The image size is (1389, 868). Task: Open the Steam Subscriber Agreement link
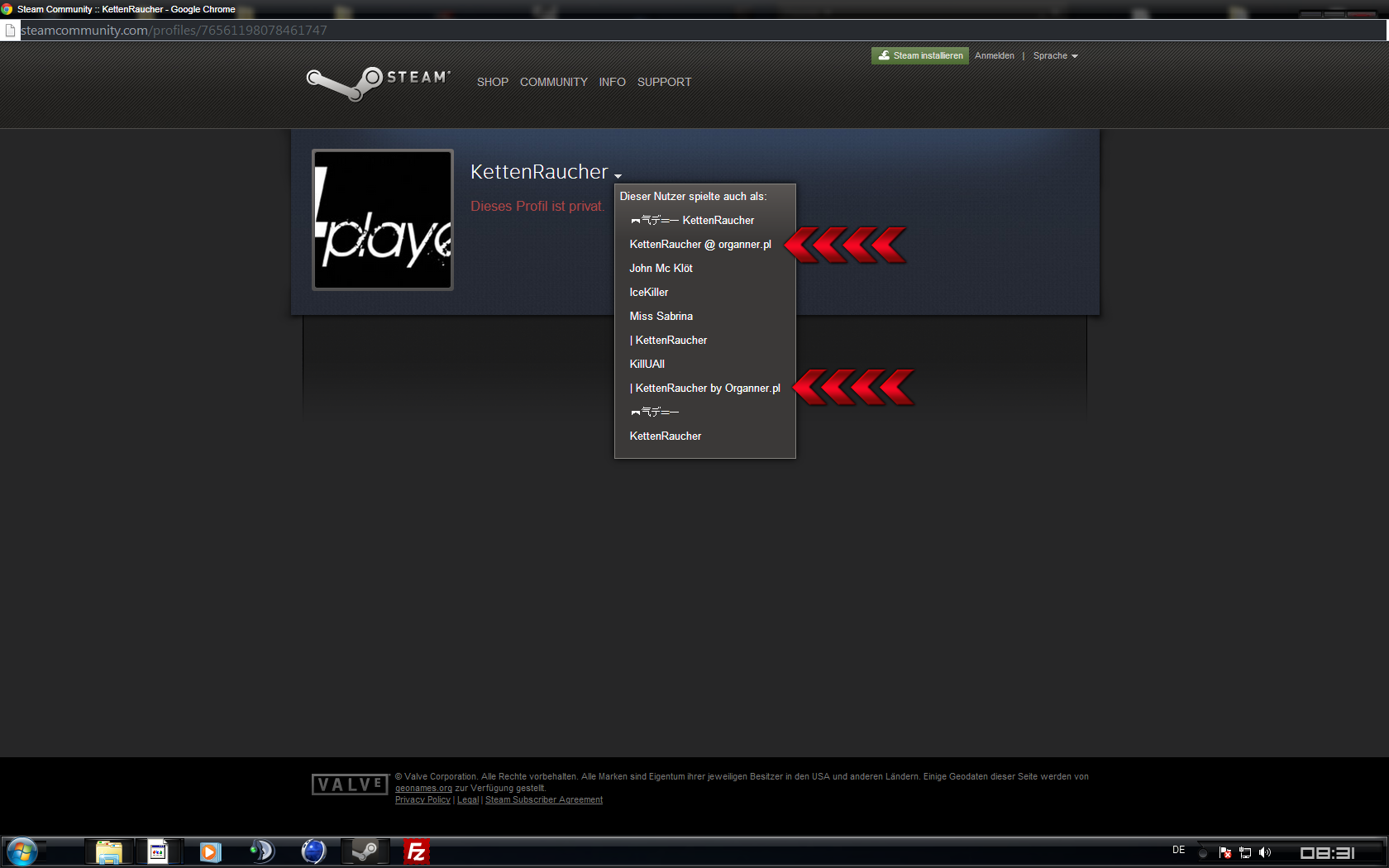(x=544, y=799)
